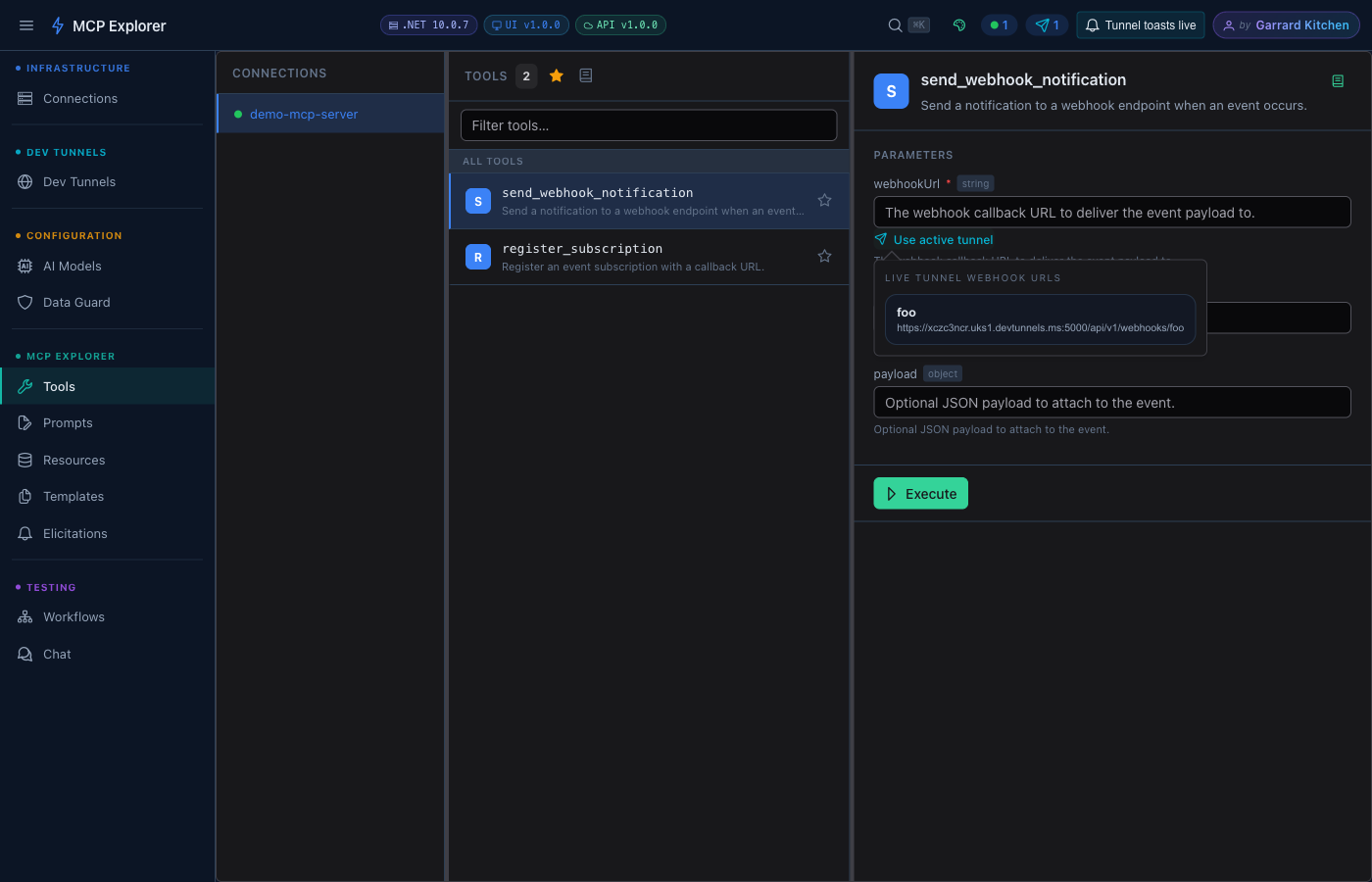The image size is (1372, 882).
Task: Click the AI Models chip icon
Action: pyautogui.click(x=25, y=266)
